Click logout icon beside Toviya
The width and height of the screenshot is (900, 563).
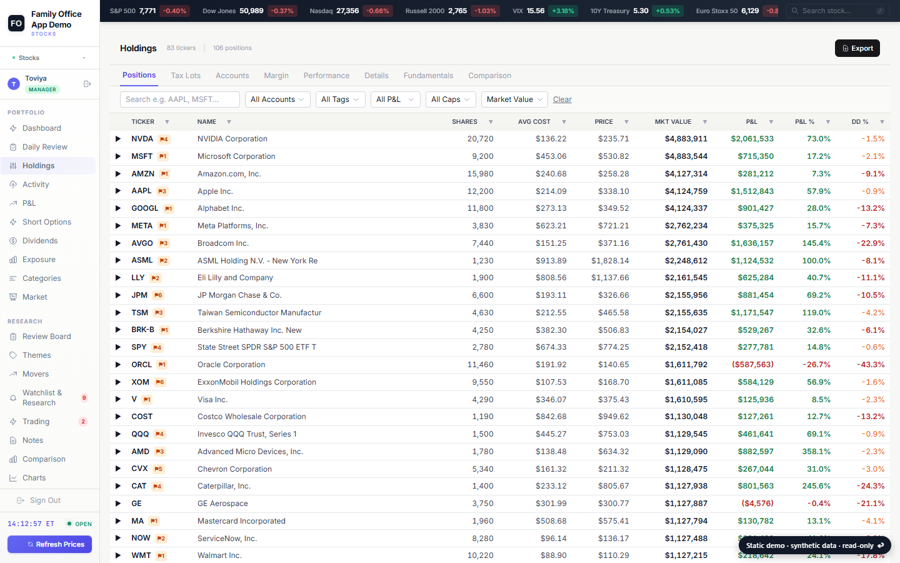click(87, 84)
